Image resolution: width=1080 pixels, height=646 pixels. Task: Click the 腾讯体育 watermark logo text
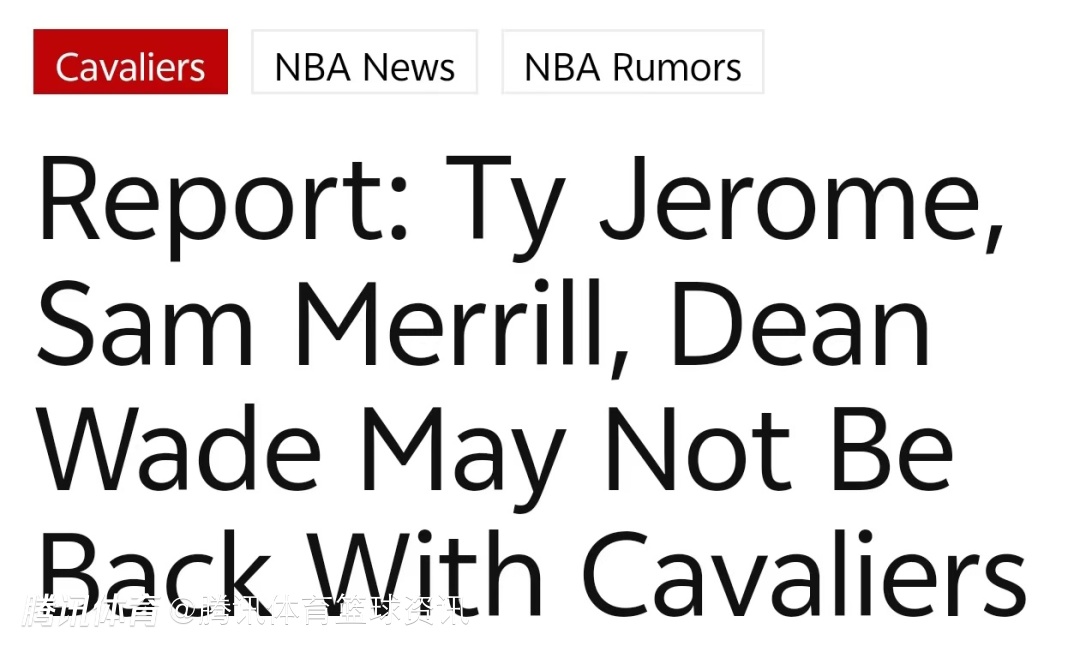pyautogui.click(x=91, y=610)
